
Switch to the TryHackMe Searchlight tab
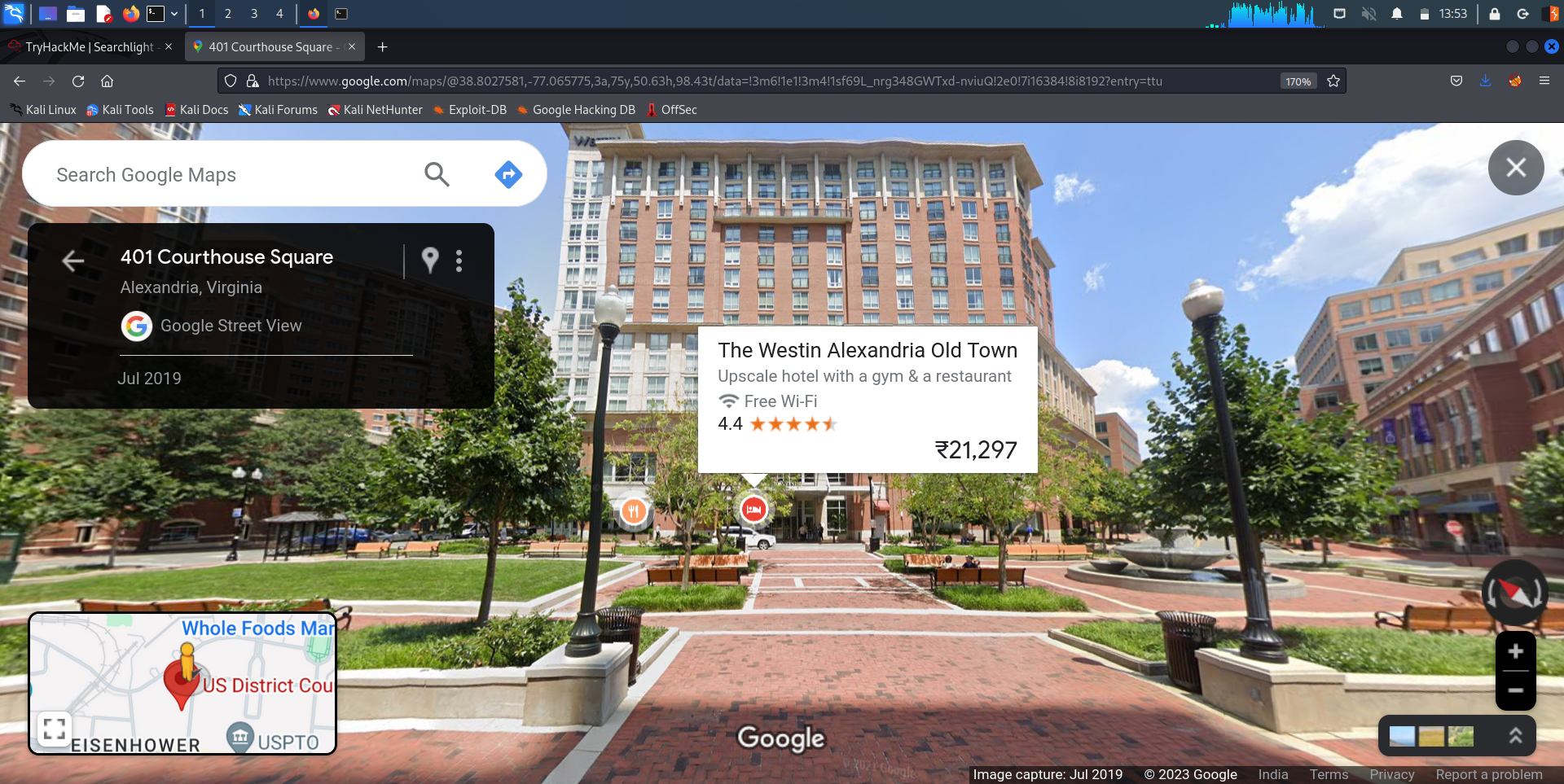(90, 47)
